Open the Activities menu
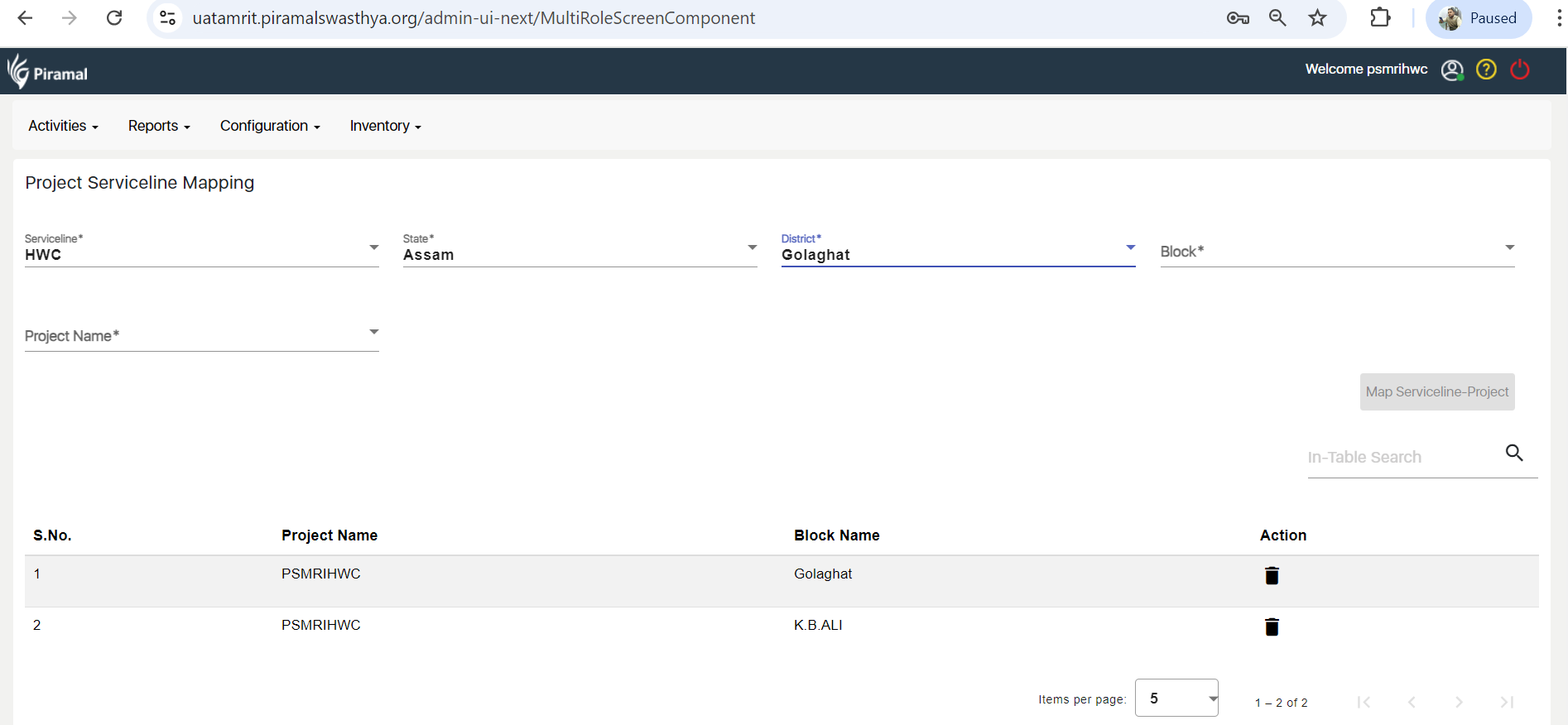1568x725 pixels. pyautogui.click(x=63, y=126)
